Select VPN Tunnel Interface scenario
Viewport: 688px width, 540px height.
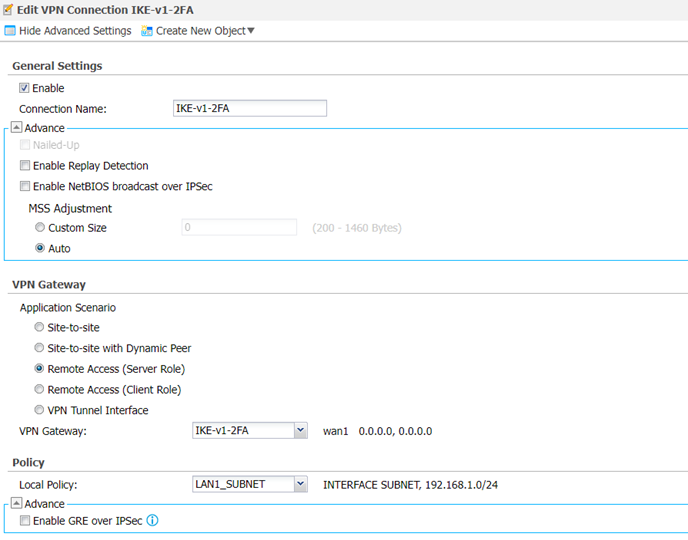click(x=40, y=410)
